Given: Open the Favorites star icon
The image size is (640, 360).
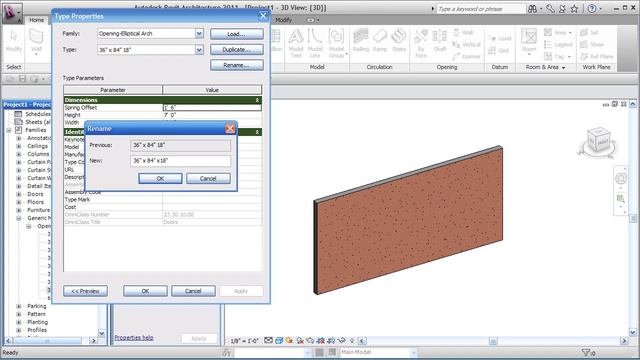Looking at the screenshot, I should coord(574,9).
